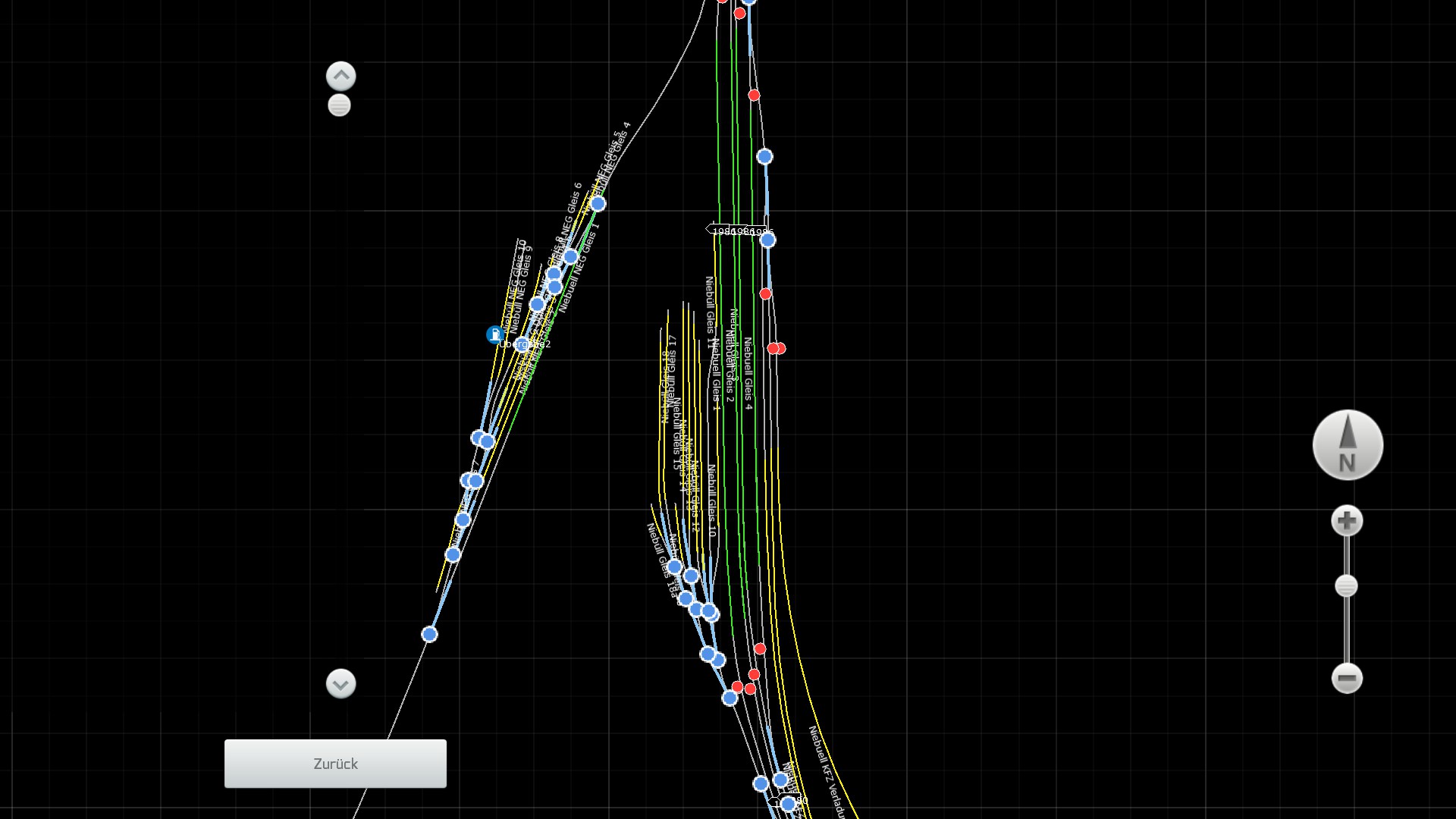Toggle the junction overlapping the Übergabe2 label
This screenshot has width=1456, height=819.
pos(522,344)
